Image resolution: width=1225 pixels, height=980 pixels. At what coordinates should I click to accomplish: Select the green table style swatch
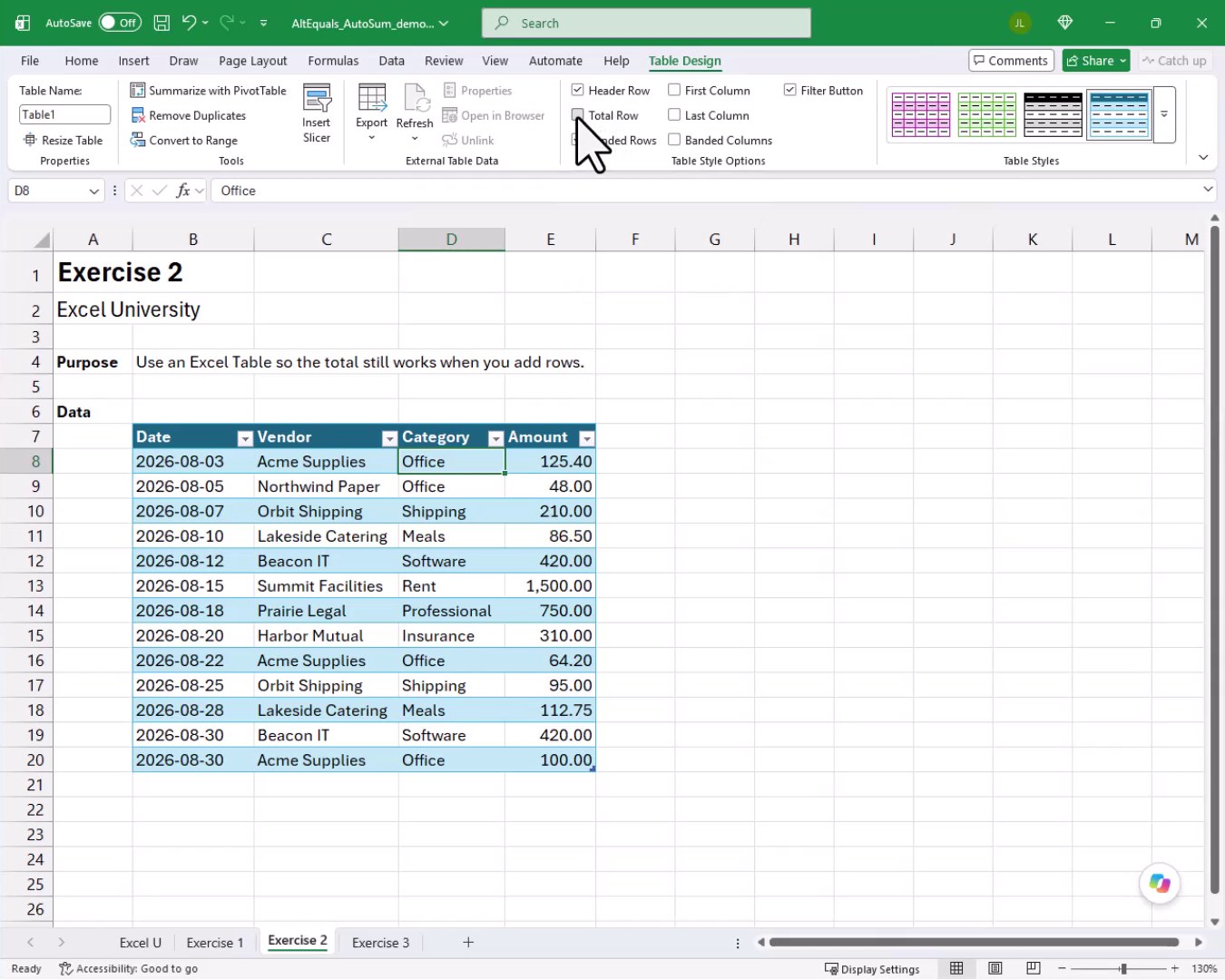point(986,114)
